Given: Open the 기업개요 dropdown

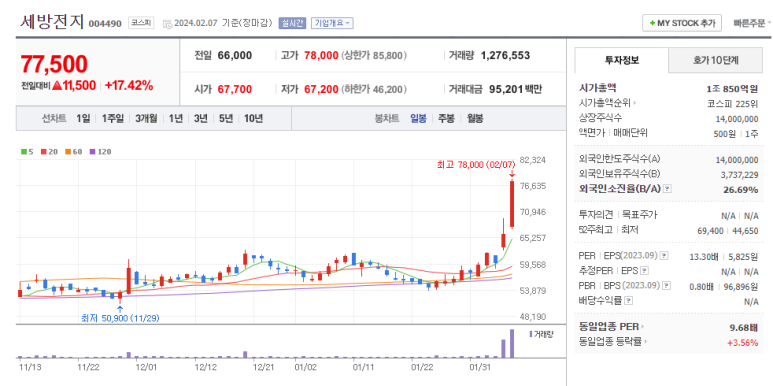Looking at the screenshot, I should 332,23.
